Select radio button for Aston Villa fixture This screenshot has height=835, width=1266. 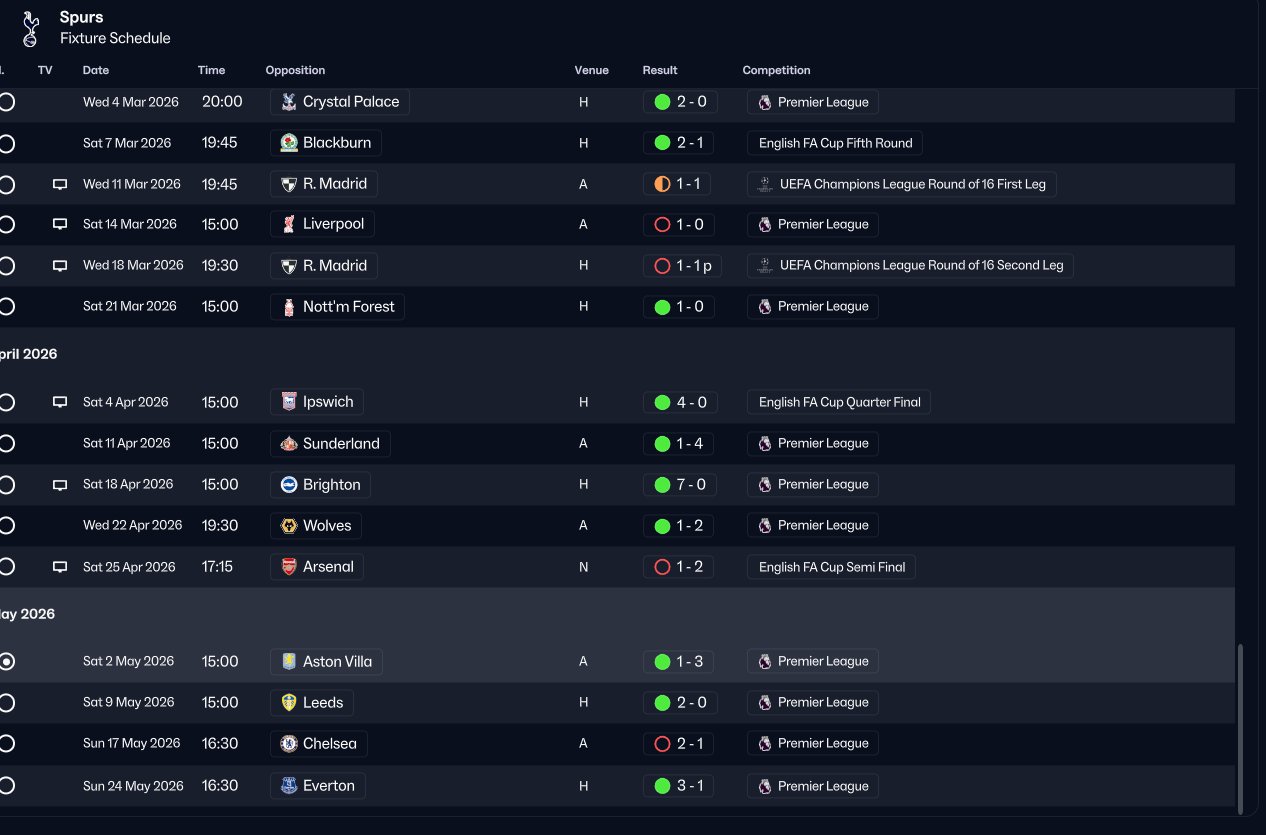[x=7, y=662]
